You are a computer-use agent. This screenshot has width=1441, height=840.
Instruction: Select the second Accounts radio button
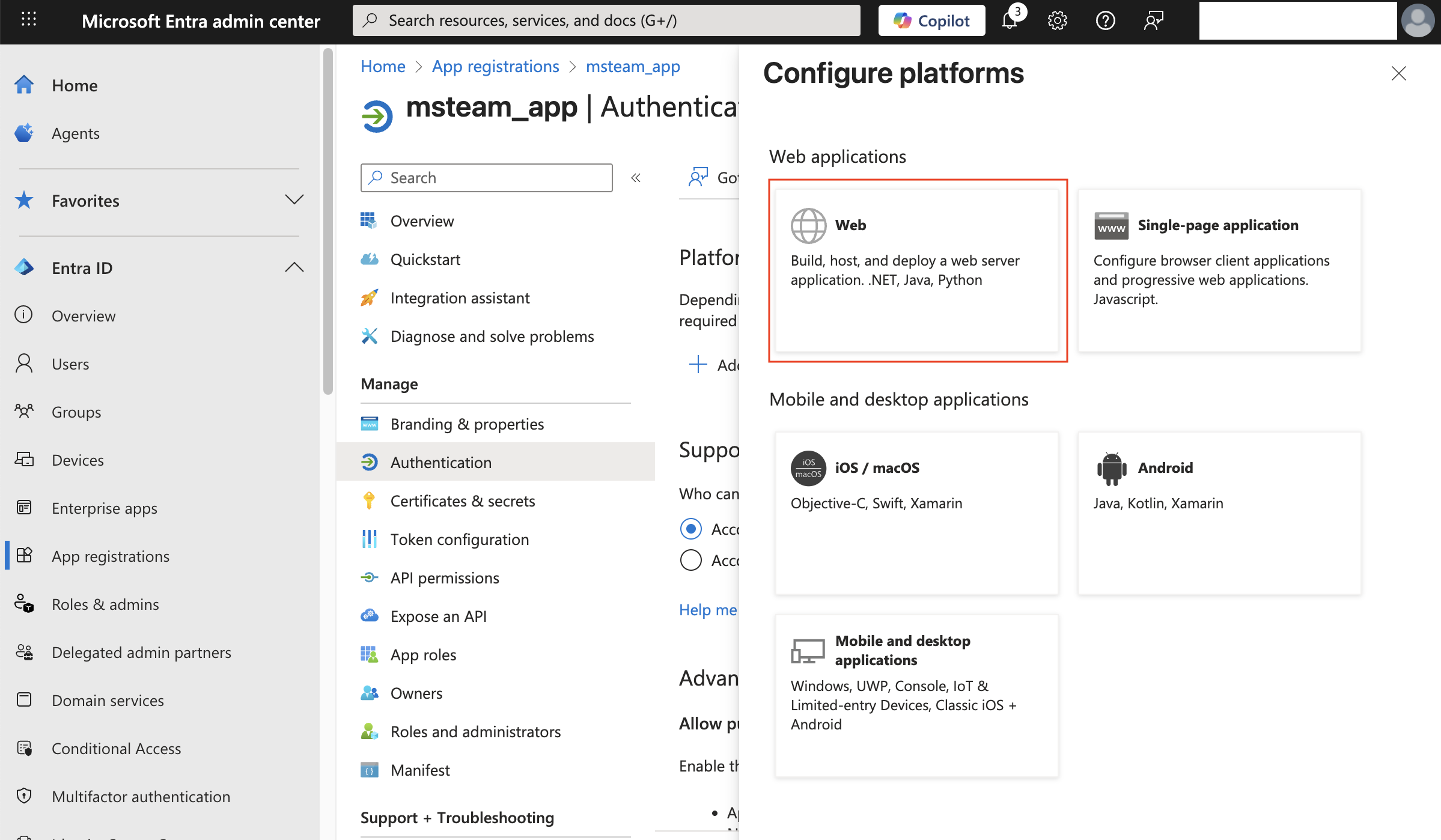(691, 559)
